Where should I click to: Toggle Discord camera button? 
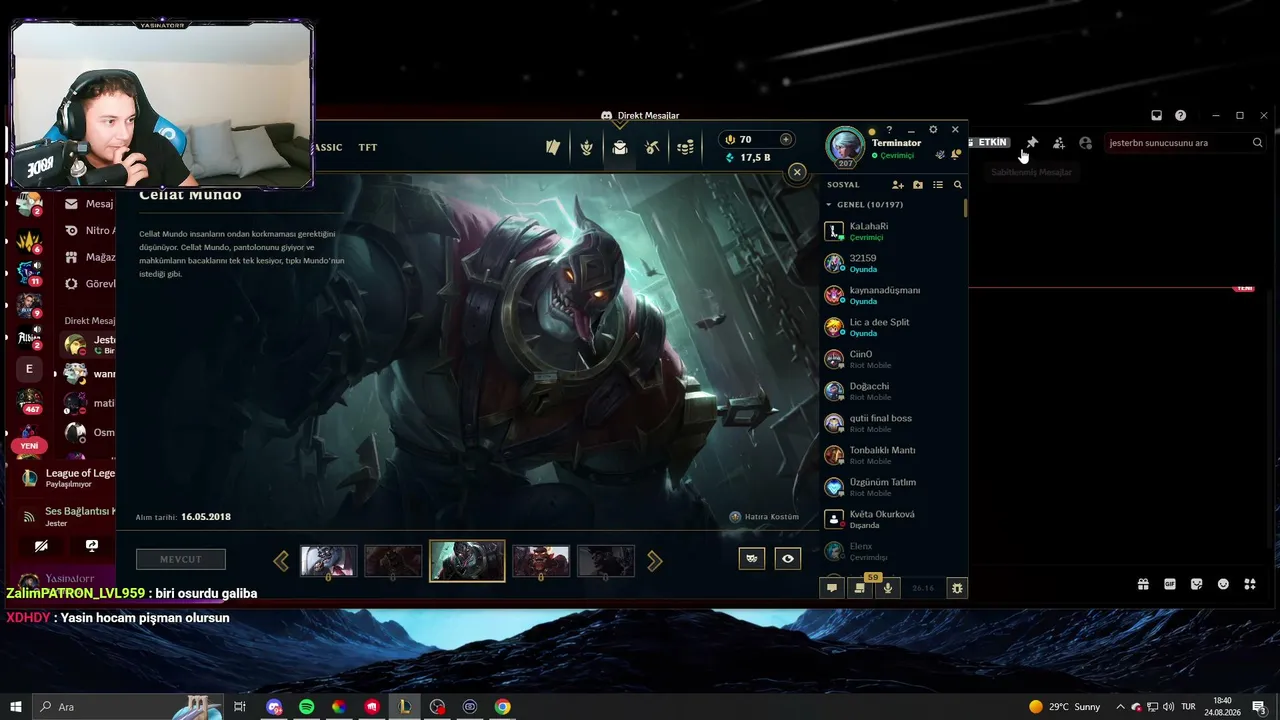(41, 546)
